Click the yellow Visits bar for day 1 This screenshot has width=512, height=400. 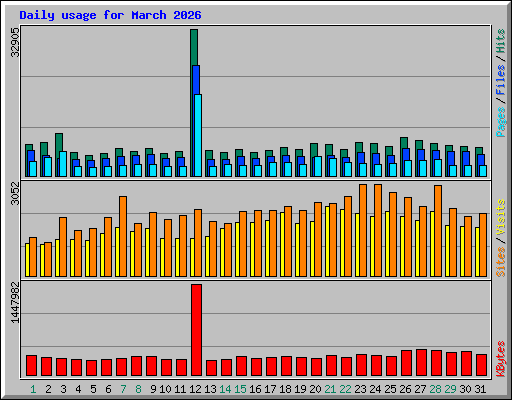(27, 260)
